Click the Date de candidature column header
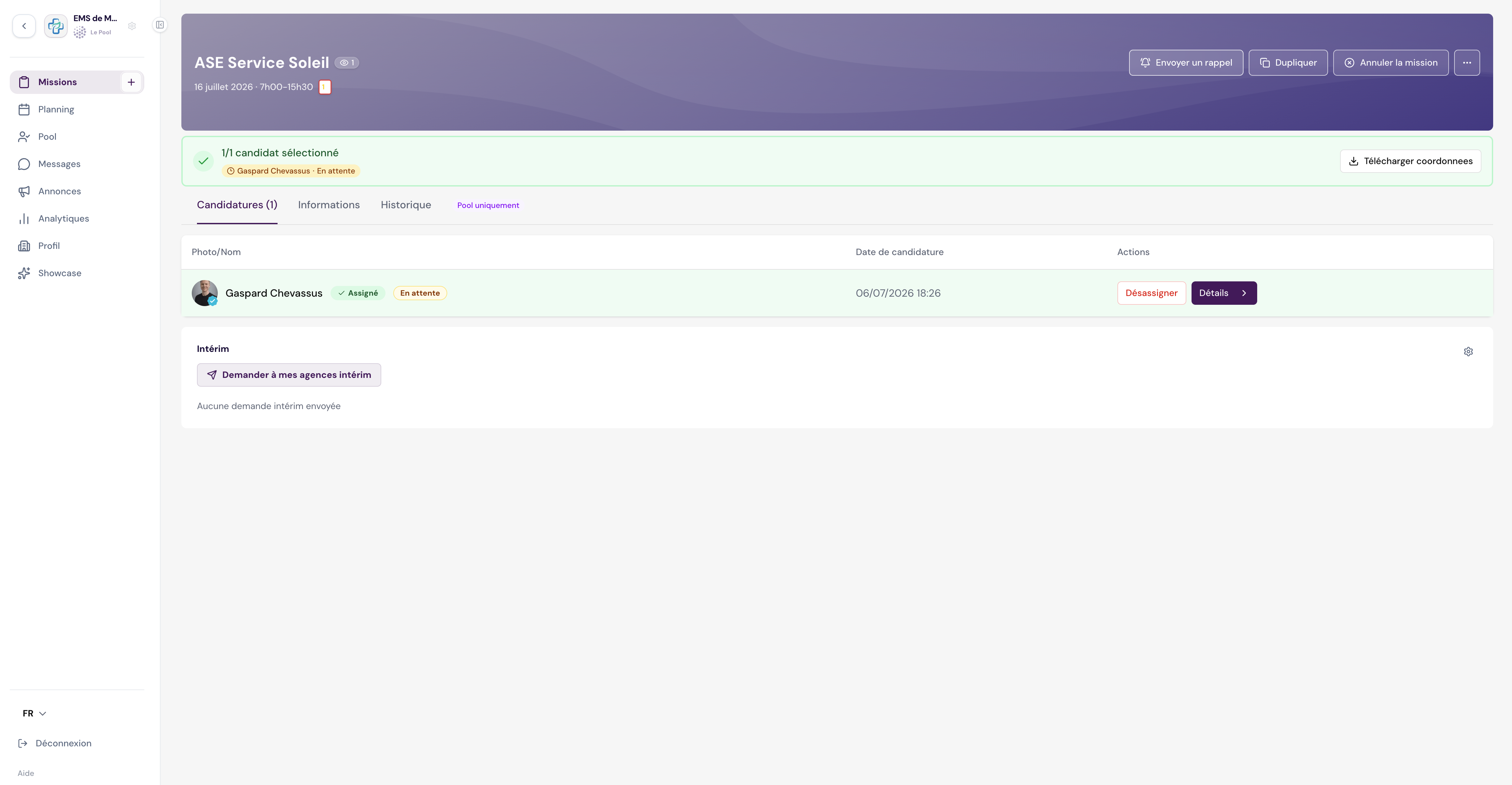This screenshot has width=1512, height=785. pyautogui.click(x=899, y=252)
